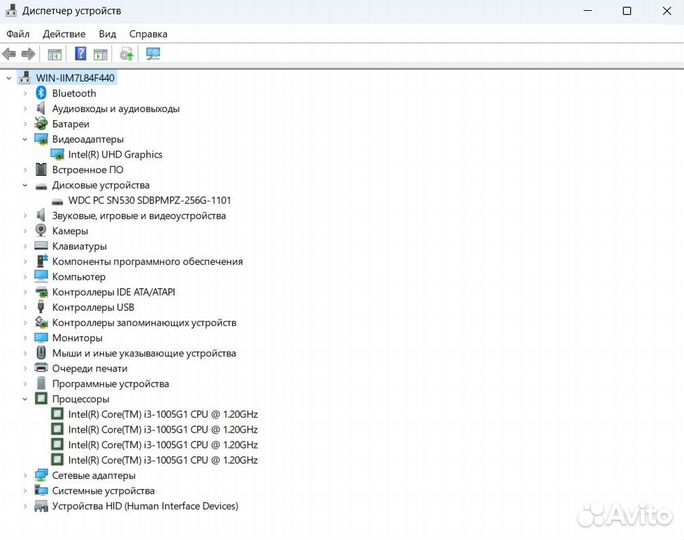Expand the Контроллеры USB category
Screen dimensions: 684x540
tap(25, 307)
